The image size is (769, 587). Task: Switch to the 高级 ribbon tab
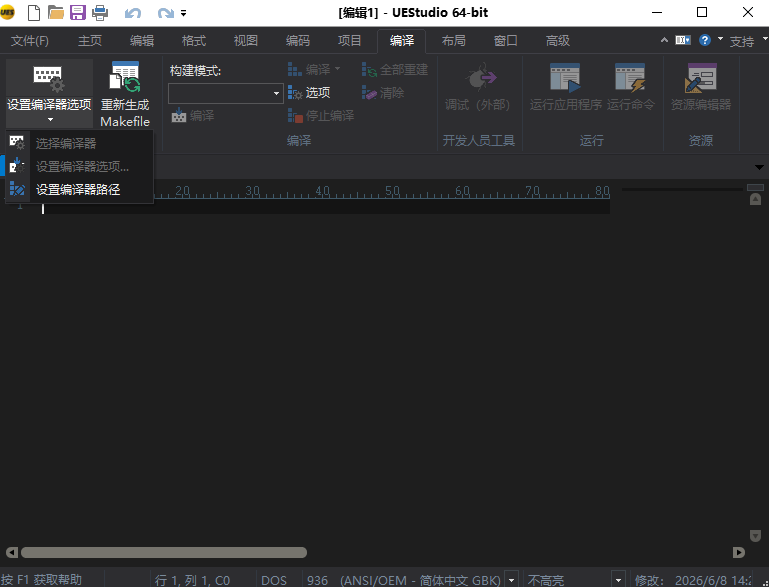558,41
